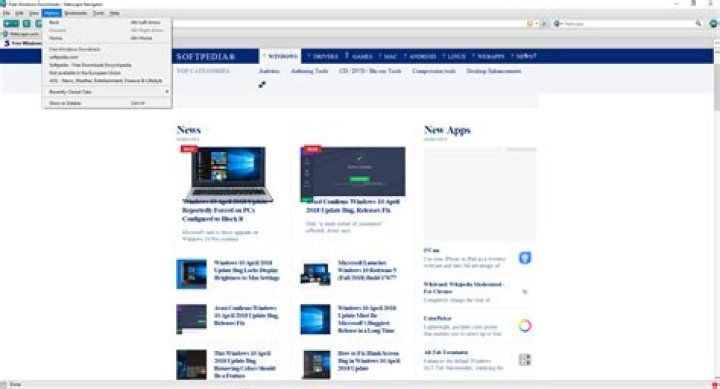Open Desktop Enhancements category link
720x389 pixels.
(494, 71)
